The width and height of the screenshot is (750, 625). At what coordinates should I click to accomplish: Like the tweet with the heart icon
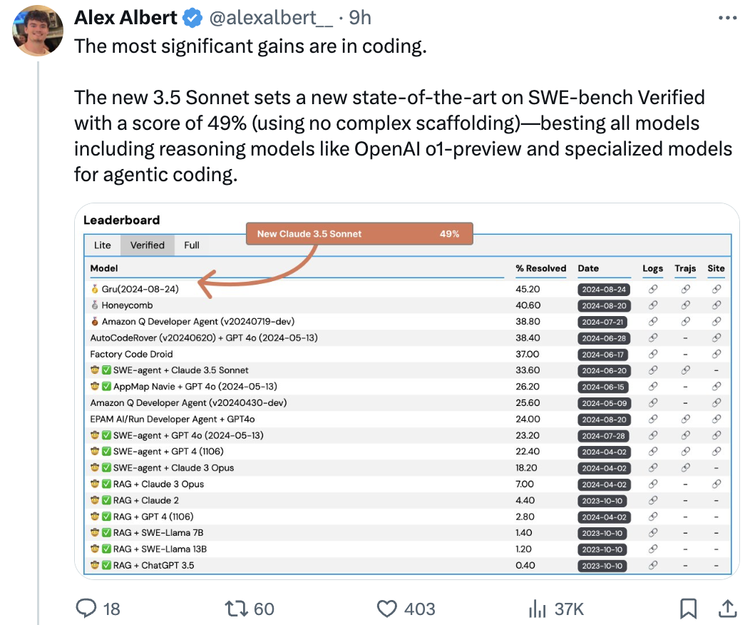388,608
